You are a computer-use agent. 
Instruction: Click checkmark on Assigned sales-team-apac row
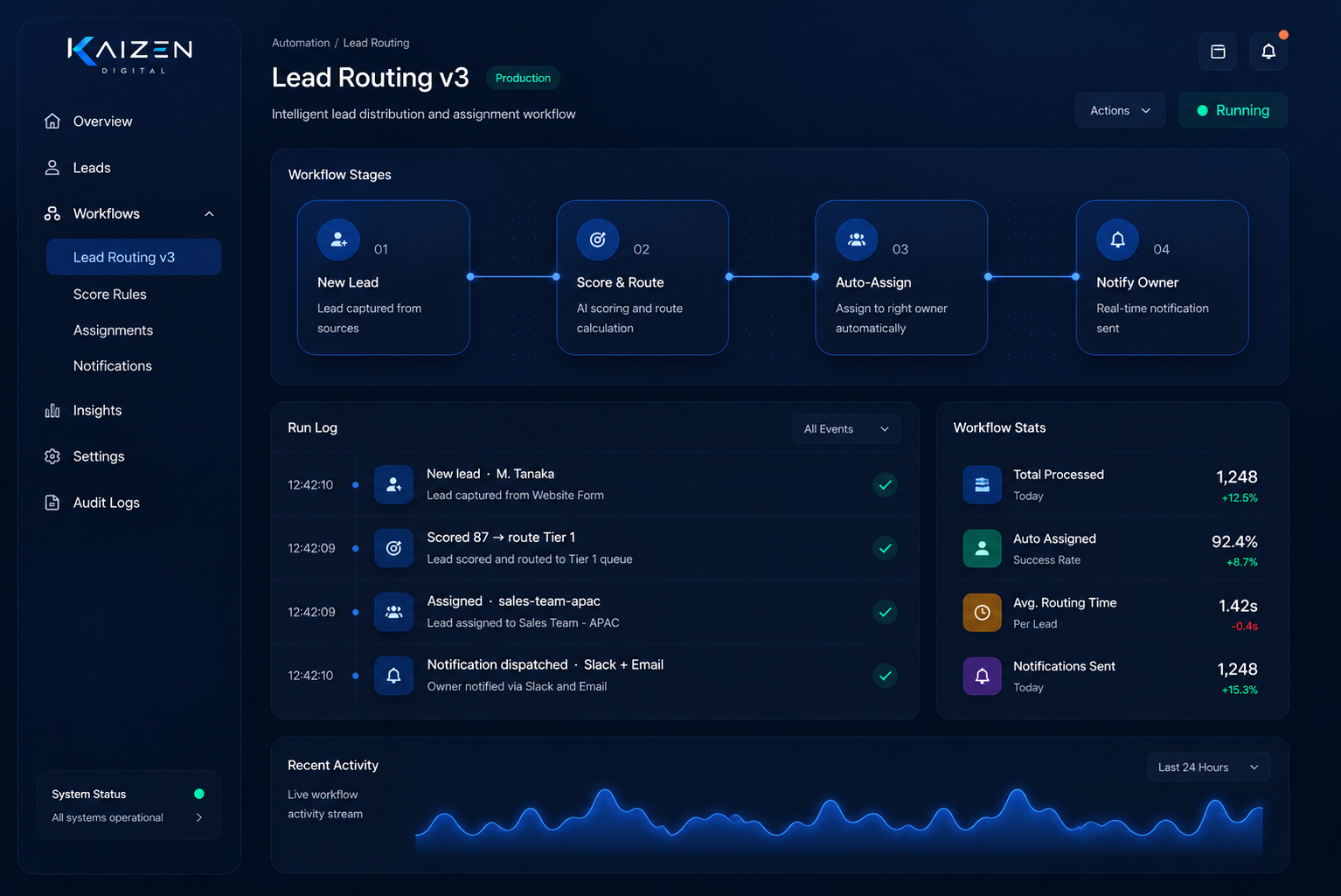(885, 612)
